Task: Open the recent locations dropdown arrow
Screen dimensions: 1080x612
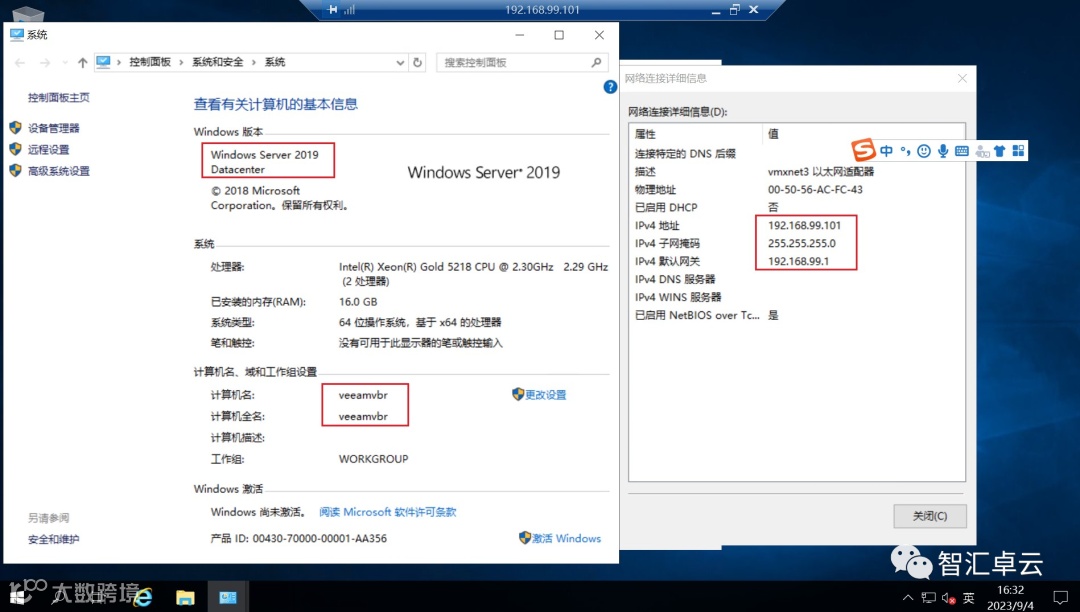Action: (x=65, y=63)
